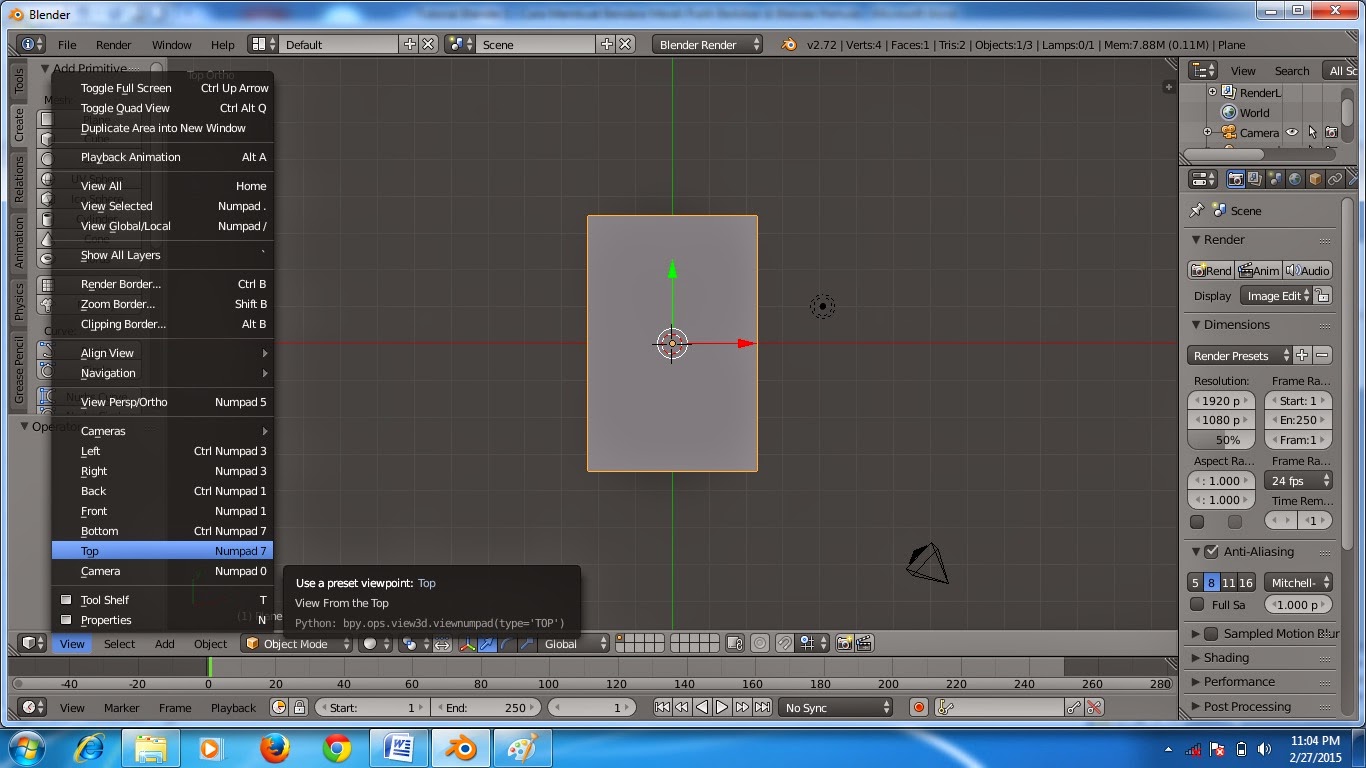Toggle the Properties checkbox in View menu
Screen dimensions: 1366x768
[x=67, y=620]
